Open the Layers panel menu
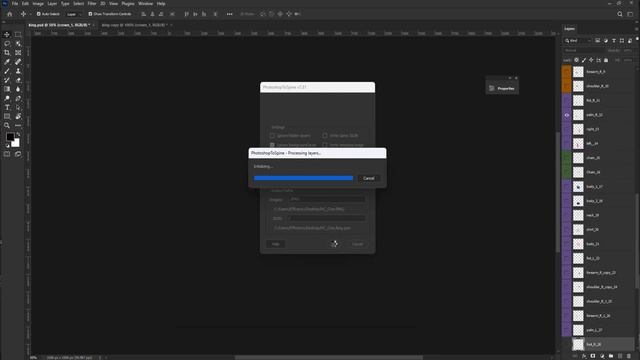 point(637,29)
